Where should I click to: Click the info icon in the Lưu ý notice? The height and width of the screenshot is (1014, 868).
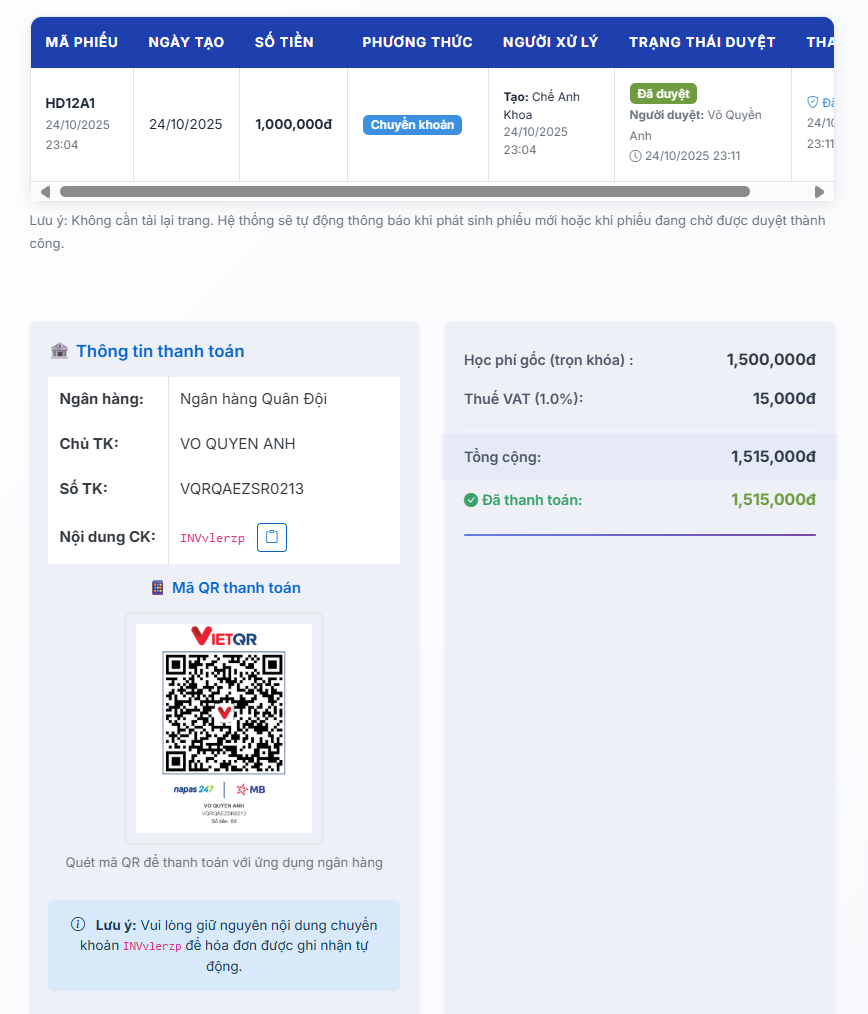78,925
